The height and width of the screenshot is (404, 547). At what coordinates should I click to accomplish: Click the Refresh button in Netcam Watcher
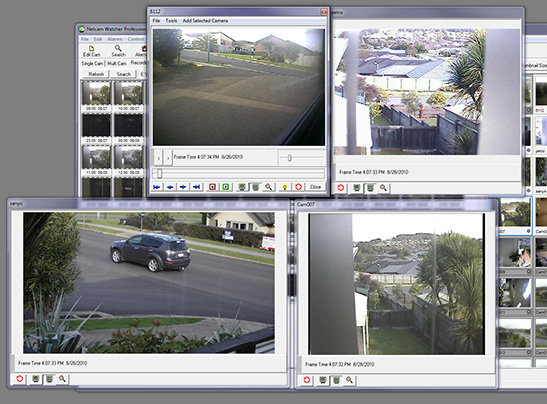pyautogui.click(x=96, y=74)
